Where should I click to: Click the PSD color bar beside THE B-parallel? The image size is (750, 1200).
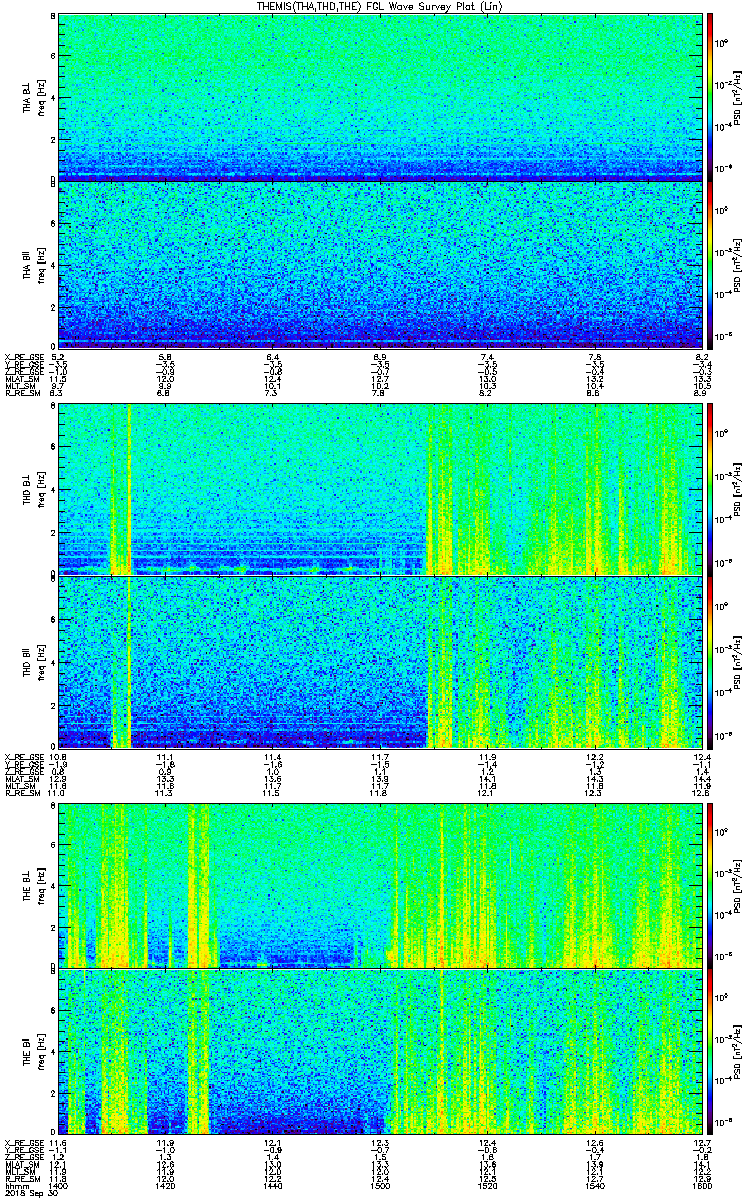tap(710, 1051)
